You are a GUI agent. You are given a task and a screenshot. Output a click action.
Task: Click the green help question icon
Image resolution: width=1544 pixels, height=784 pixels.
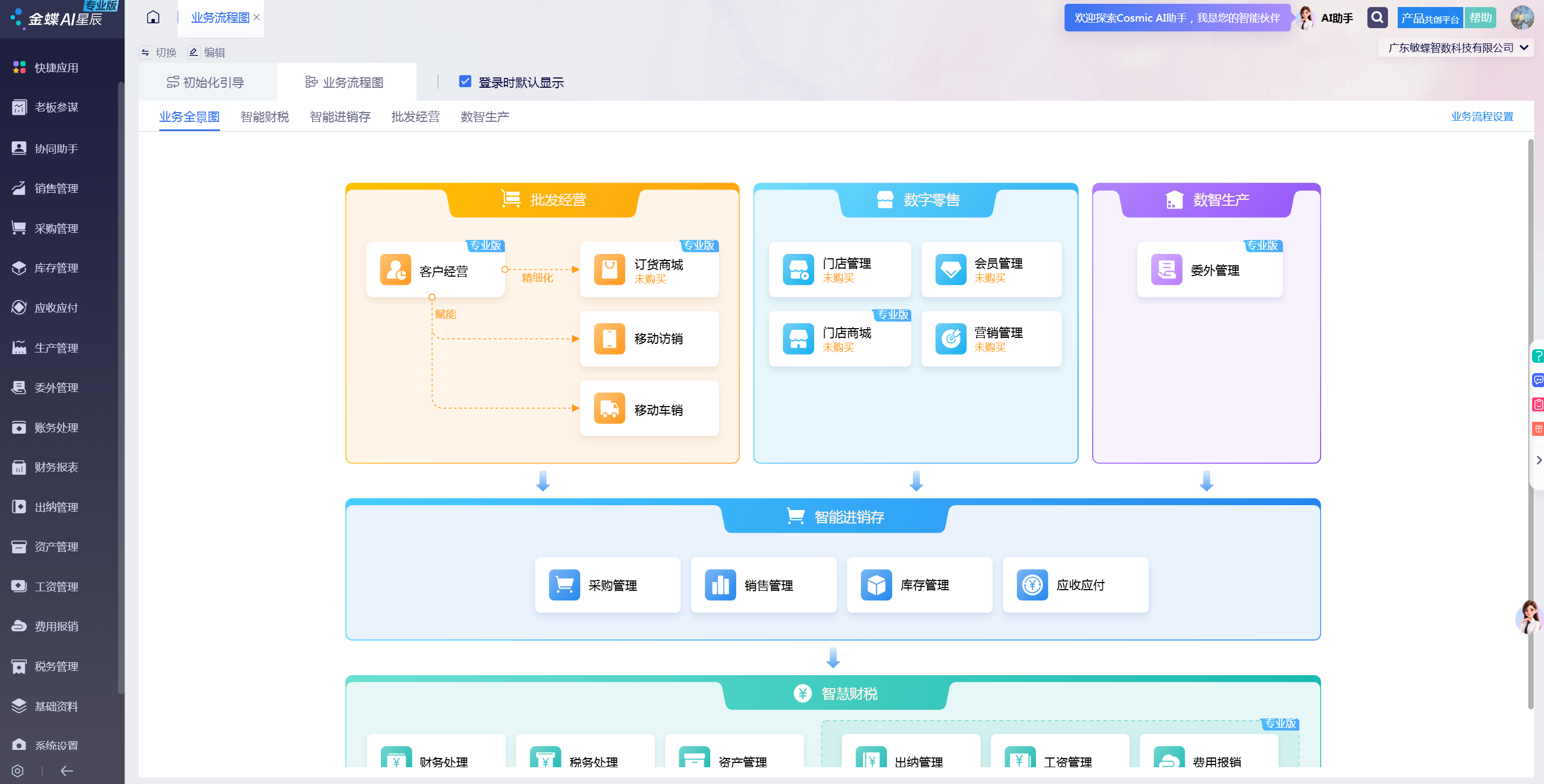pos(1537,356)
